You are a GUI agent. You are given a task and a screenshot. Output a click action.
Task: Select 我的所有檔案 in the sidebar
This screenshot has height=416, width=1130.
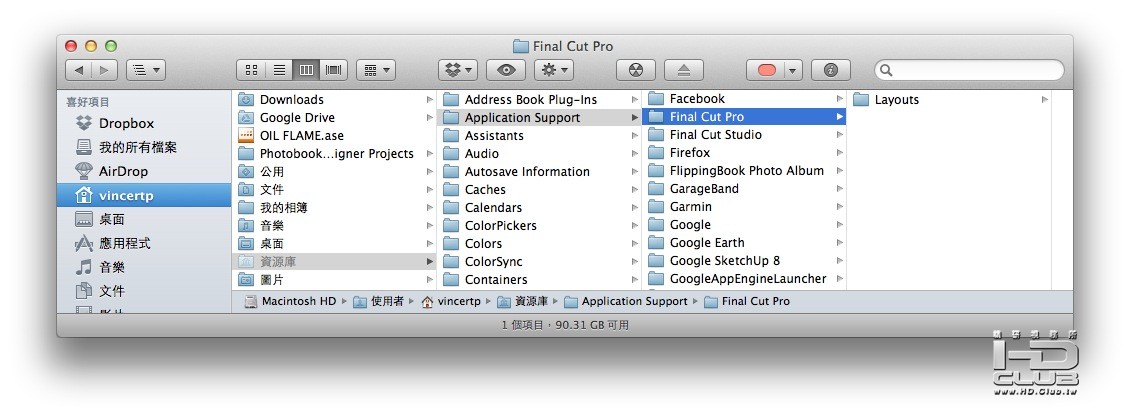point(144,147)
